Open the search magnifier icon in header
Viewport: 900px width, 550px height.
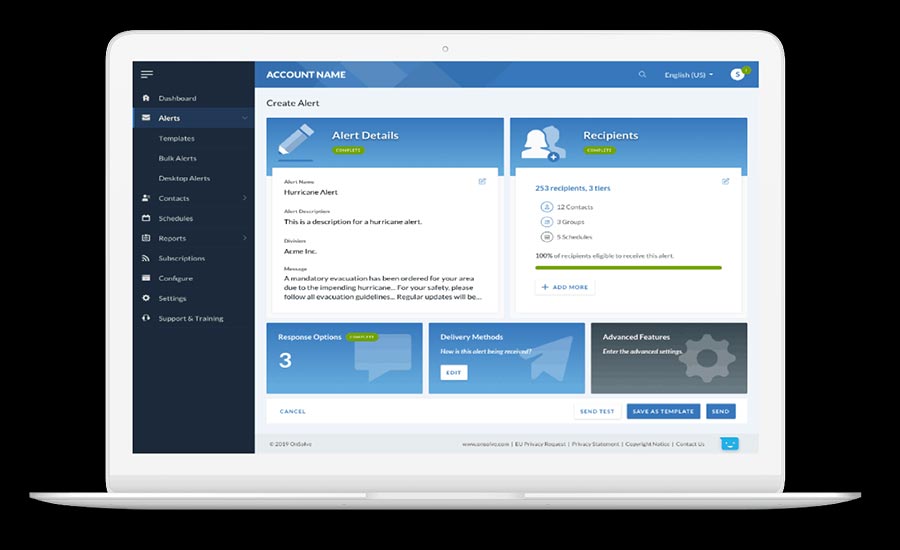pyautogui.click(x=642, y=75)
